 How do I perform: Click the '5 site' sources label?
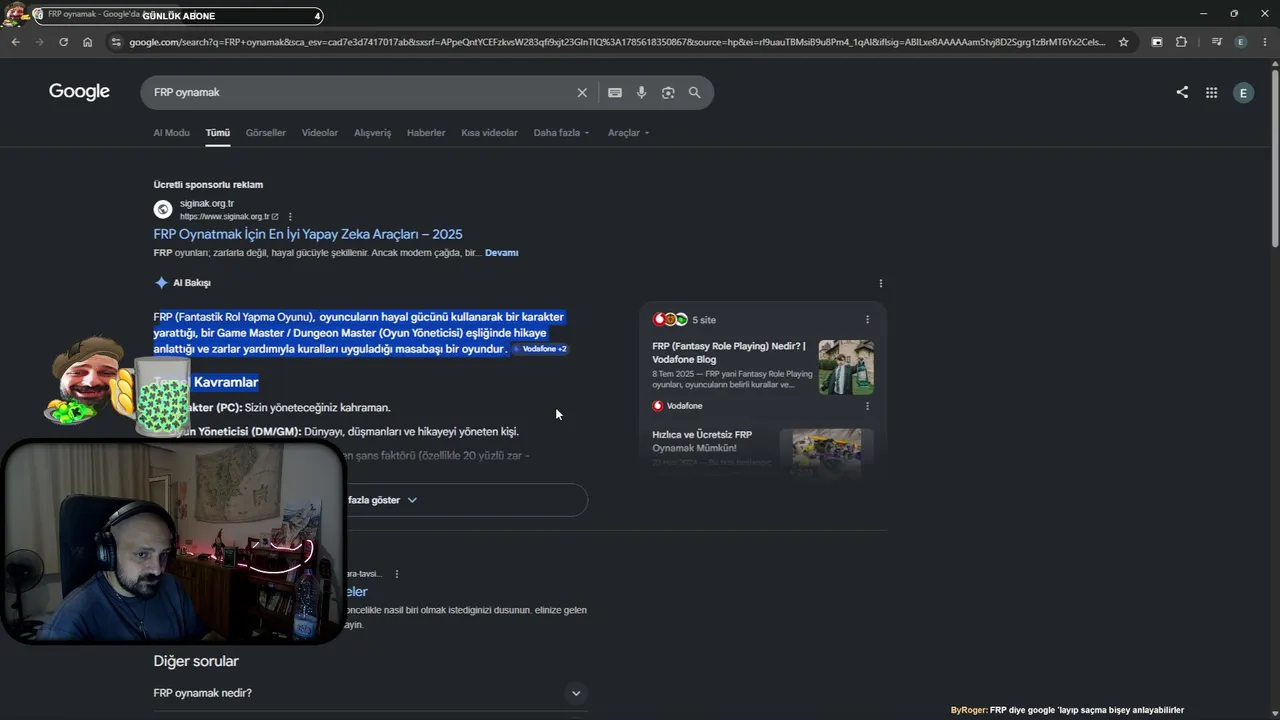[704, 320]
